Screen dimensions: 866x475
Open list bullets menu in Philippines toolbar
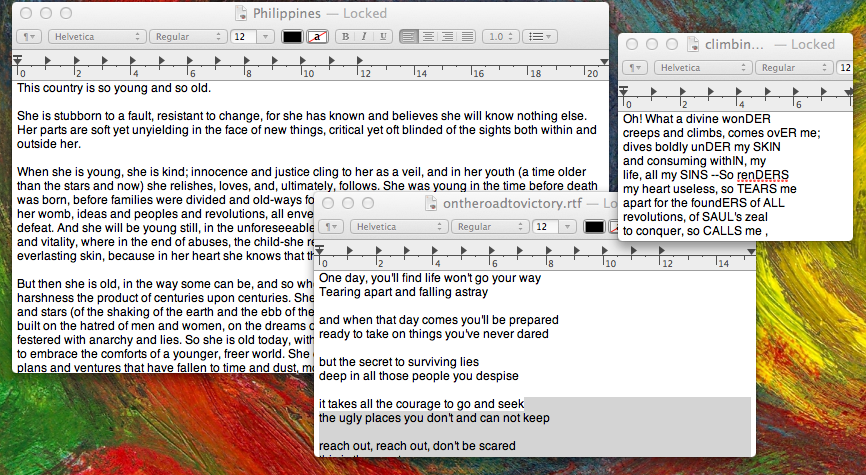point(541,37)
